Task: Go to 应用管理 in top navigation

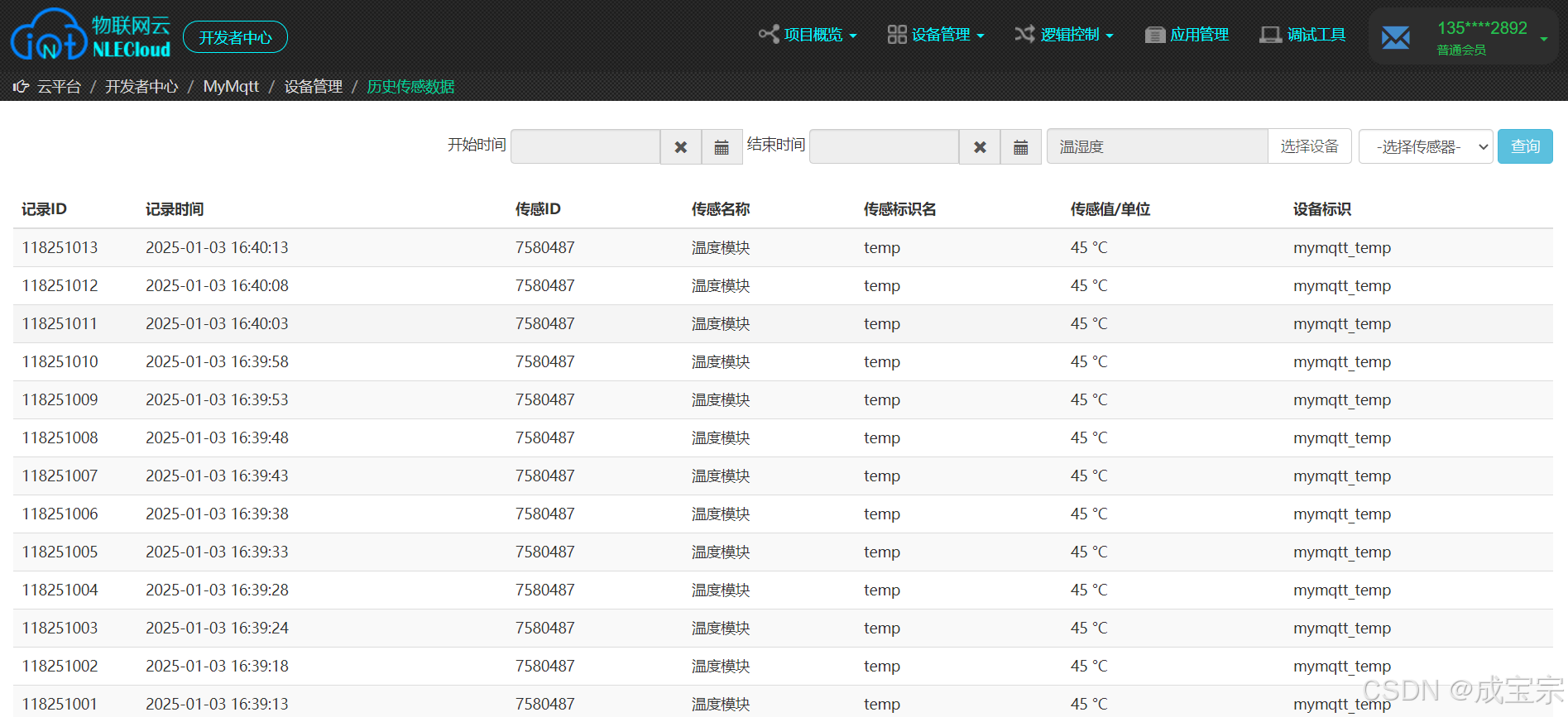Action: coord(1187,35)
